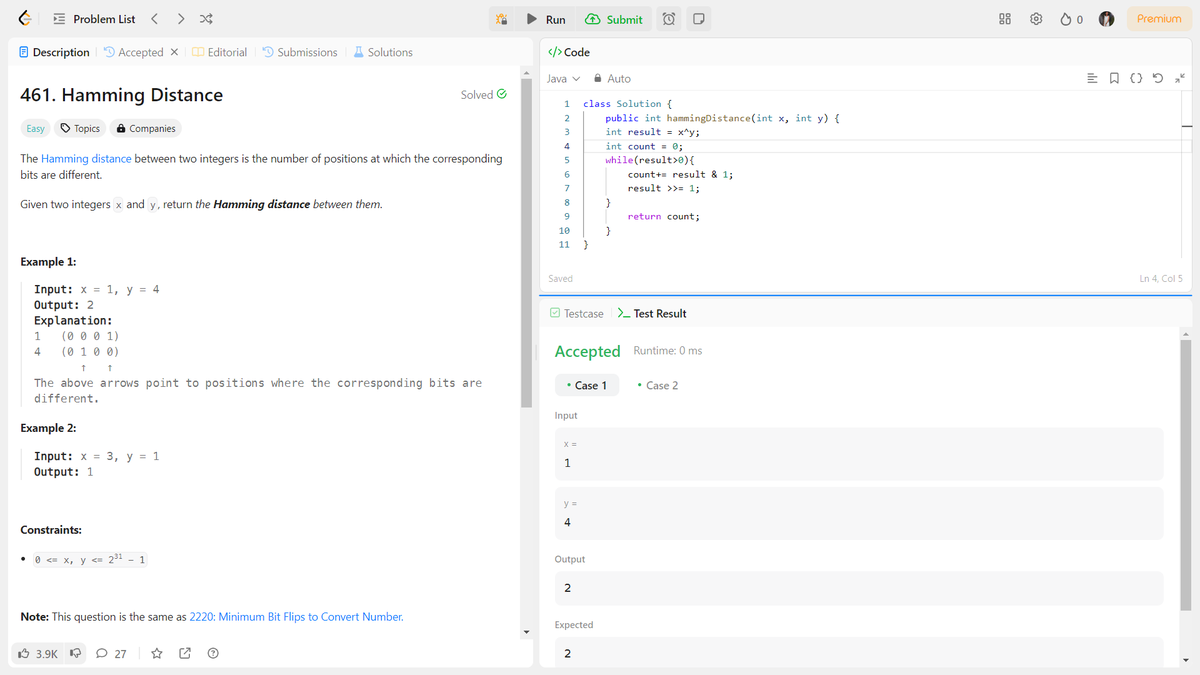Switch to the Solutions tab
The height and width of the screenshot is (675, 1200).
tap(382, 52)
